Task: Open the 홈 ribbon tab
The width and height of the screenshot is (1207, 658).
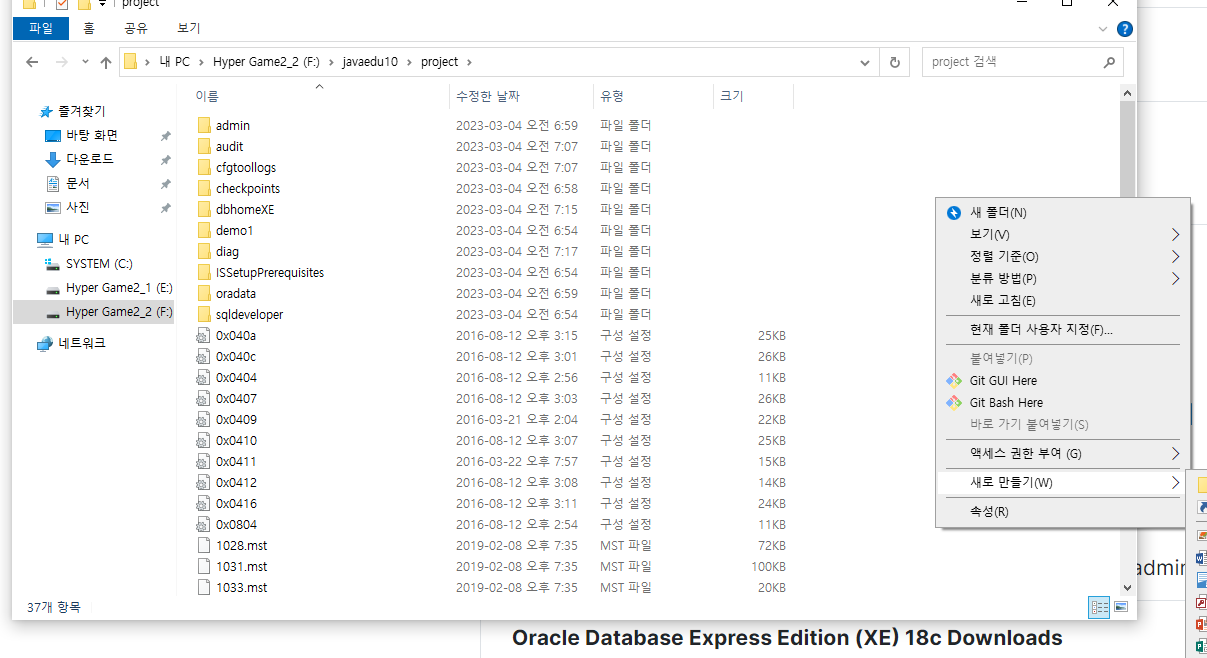Action: point(89,29)
